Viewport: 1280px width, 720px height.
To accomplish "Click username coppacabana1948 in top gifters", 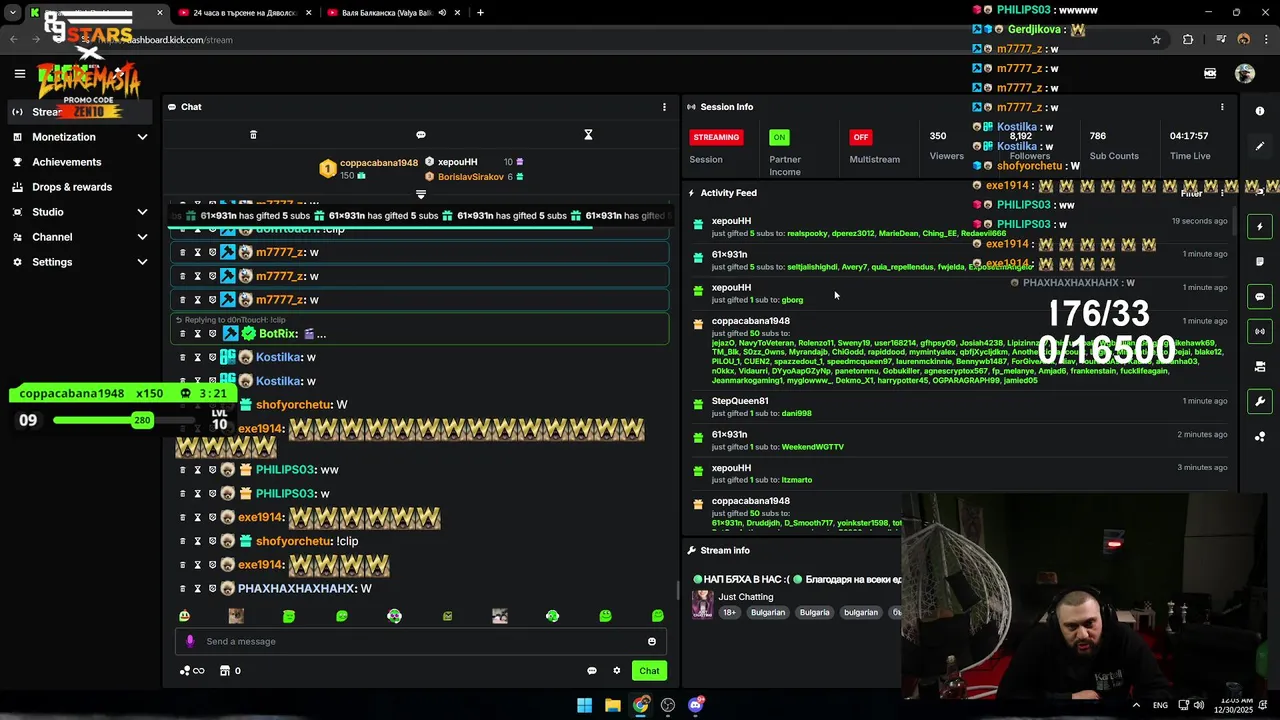I will click(379, 163).
